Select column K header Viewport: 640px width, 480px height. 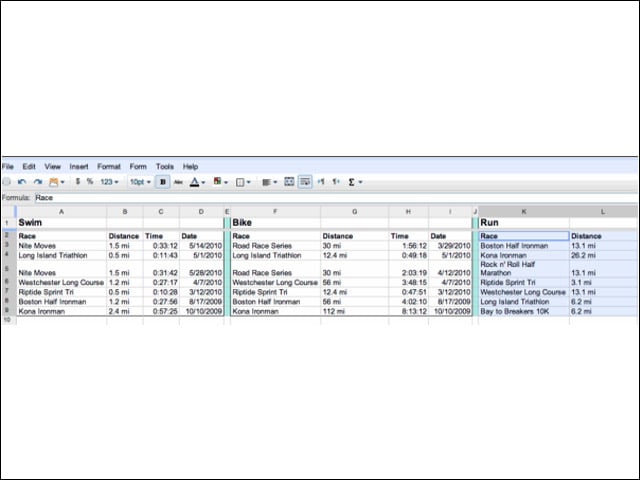(x=524, y=212)
